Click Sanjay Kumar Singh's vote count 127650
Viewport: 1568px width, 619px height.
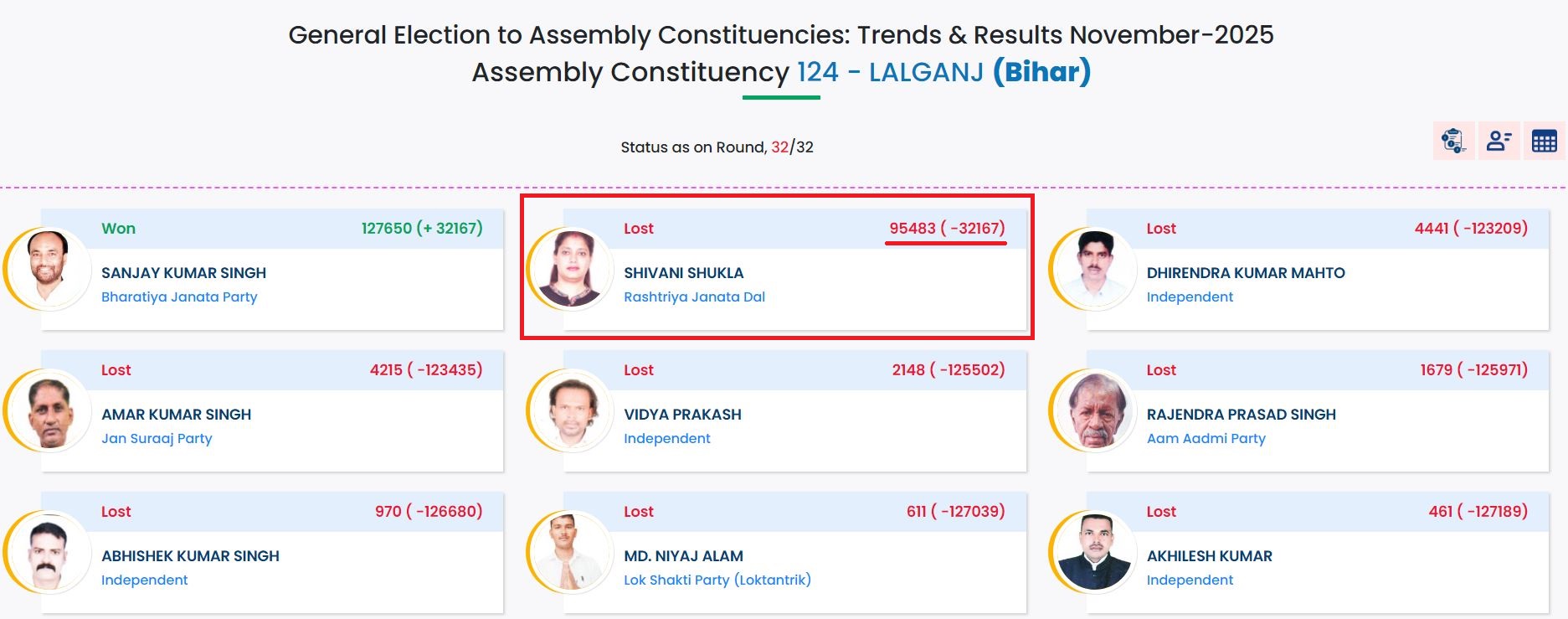(x=387, y=229)
